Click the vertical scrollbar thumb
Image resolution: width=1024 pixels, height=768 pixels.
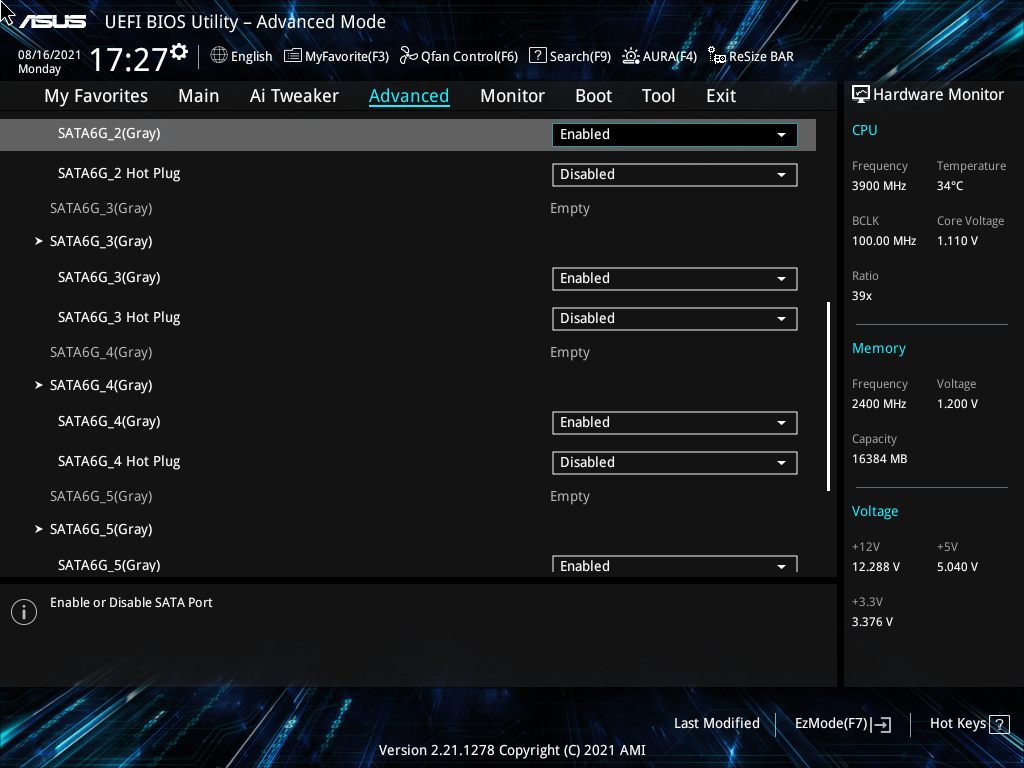click(829, 396)
